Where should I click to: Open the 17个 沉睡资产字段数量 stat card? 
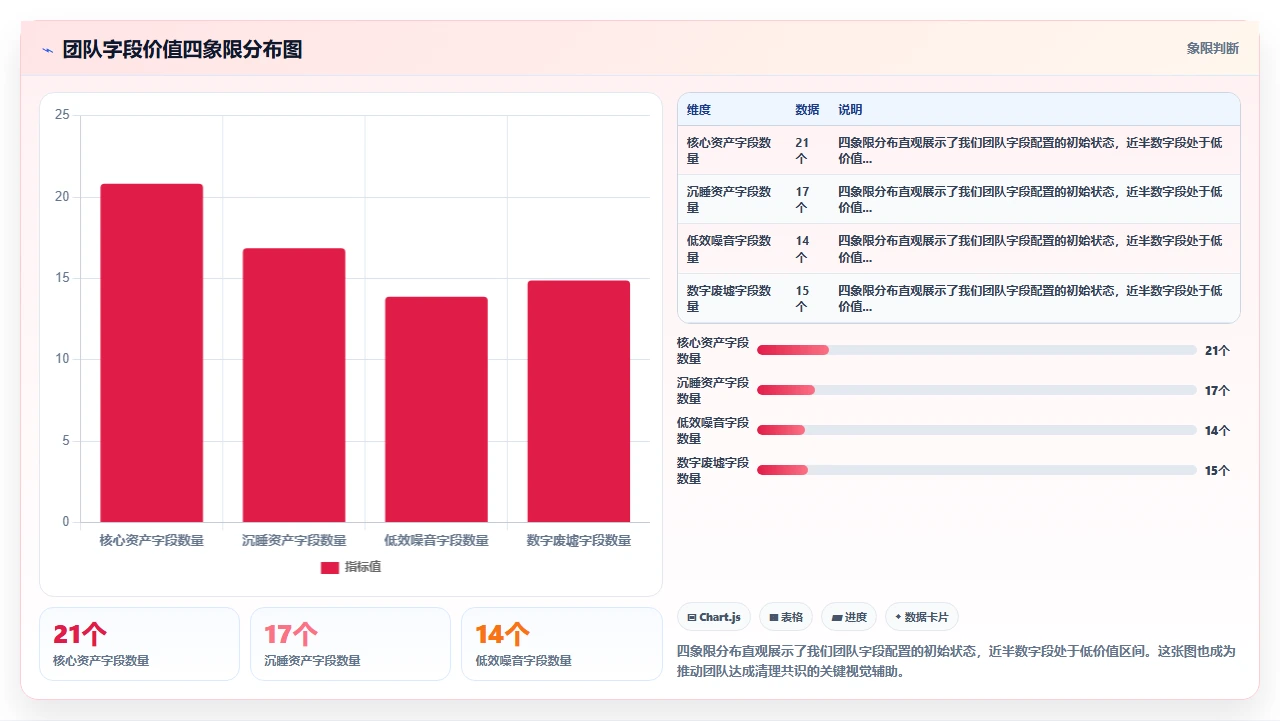pyautogui.click(x=350, y=644)
